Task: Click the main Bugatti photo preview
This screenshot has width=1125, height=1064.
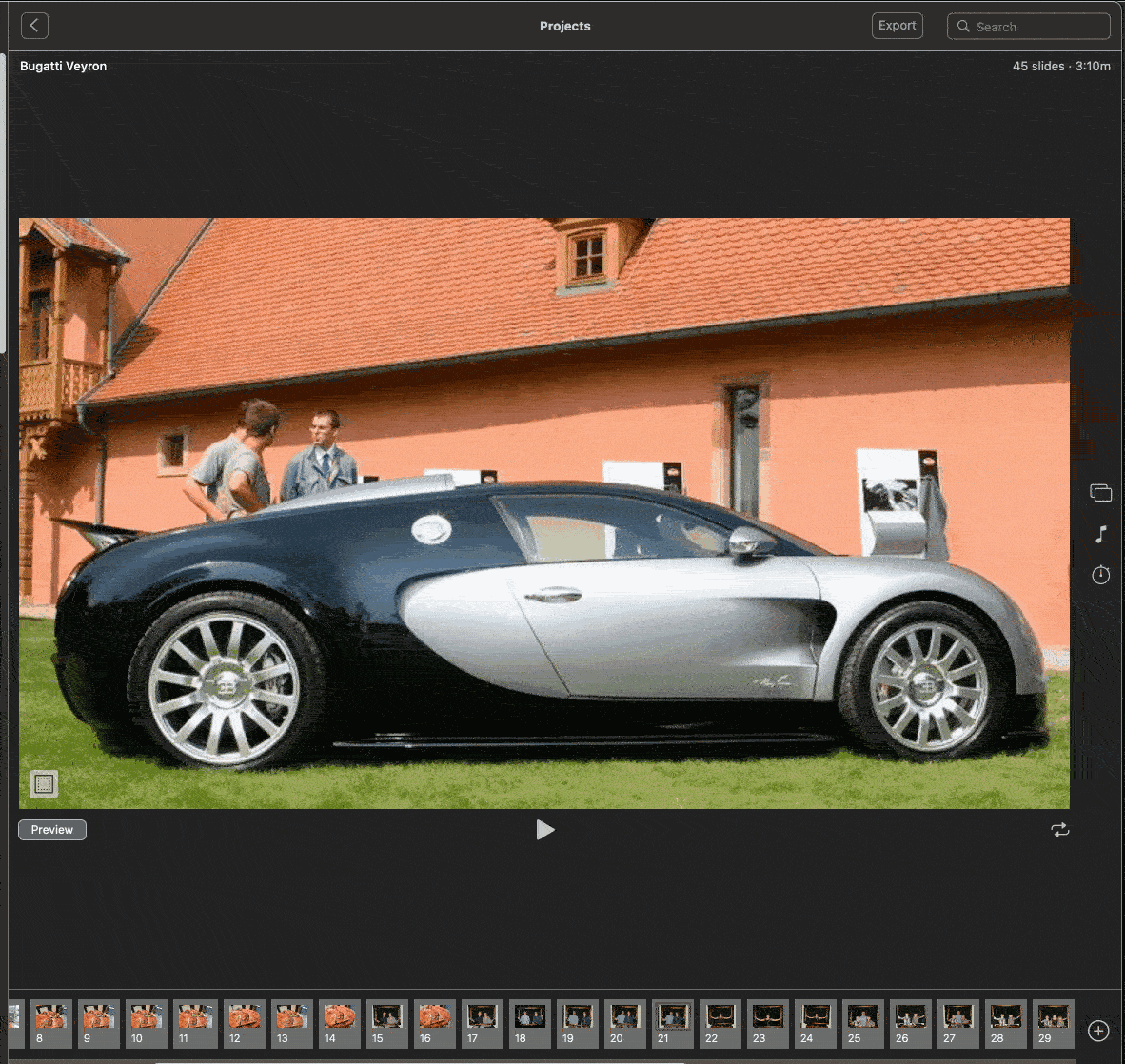Action: point(543,514)
